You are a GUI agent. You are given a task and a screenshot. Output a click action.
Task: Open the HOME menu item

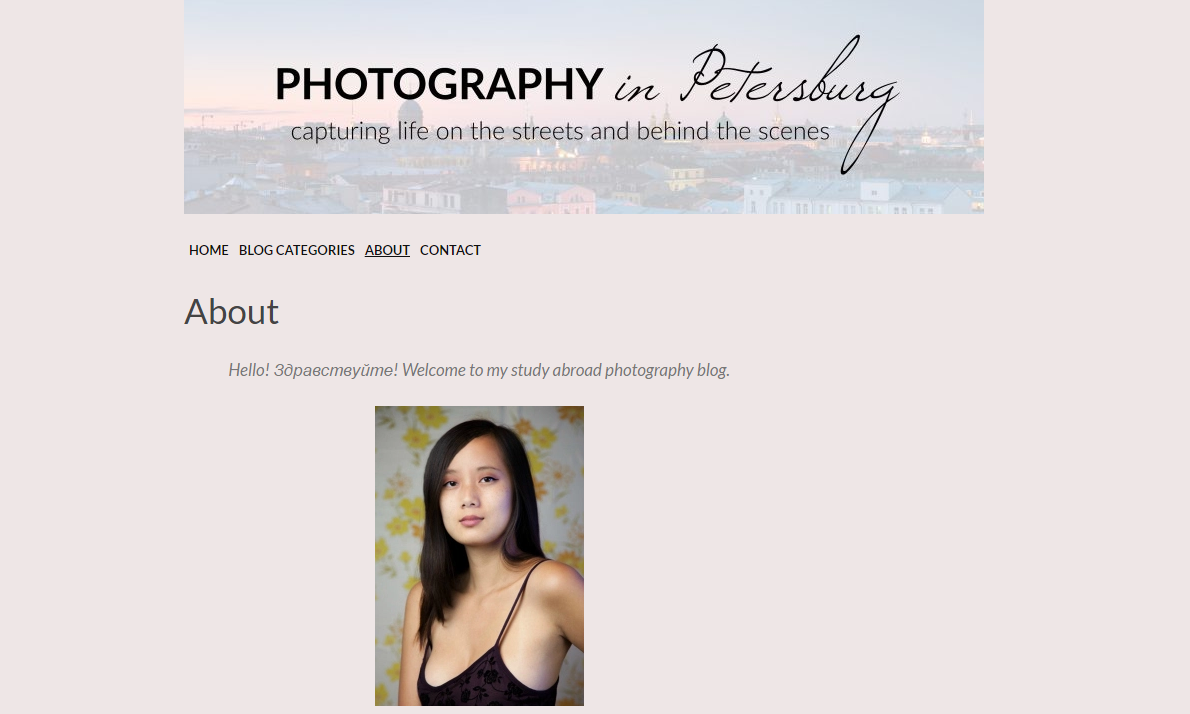[x=209, y=250]
